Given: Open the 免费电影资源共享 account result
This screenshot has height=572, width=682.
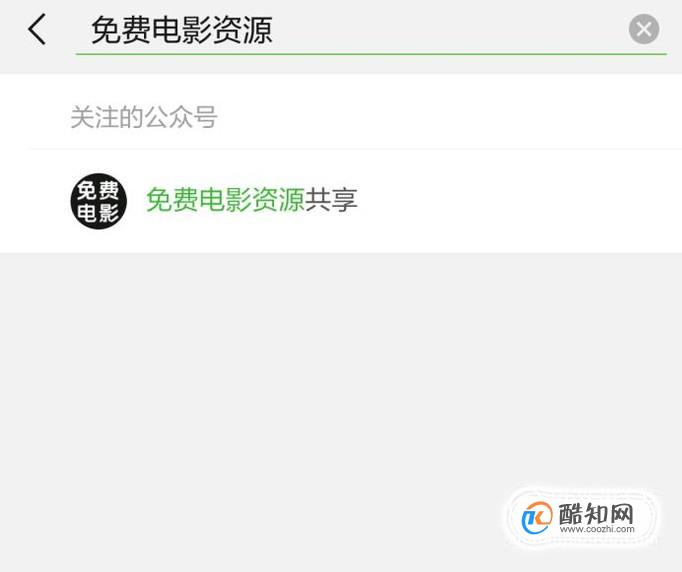Looking at the screenshot, I should 341,201.
